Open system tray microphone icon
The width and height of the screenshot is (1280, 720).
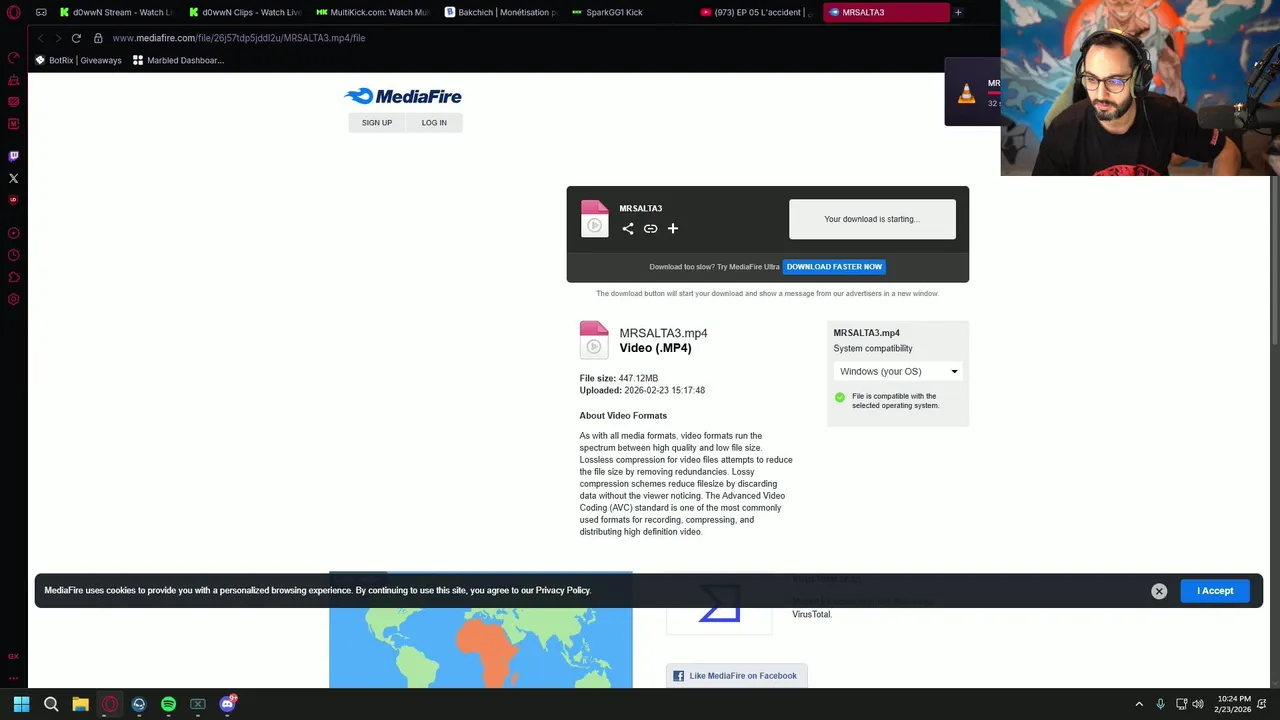(1160, 704)
